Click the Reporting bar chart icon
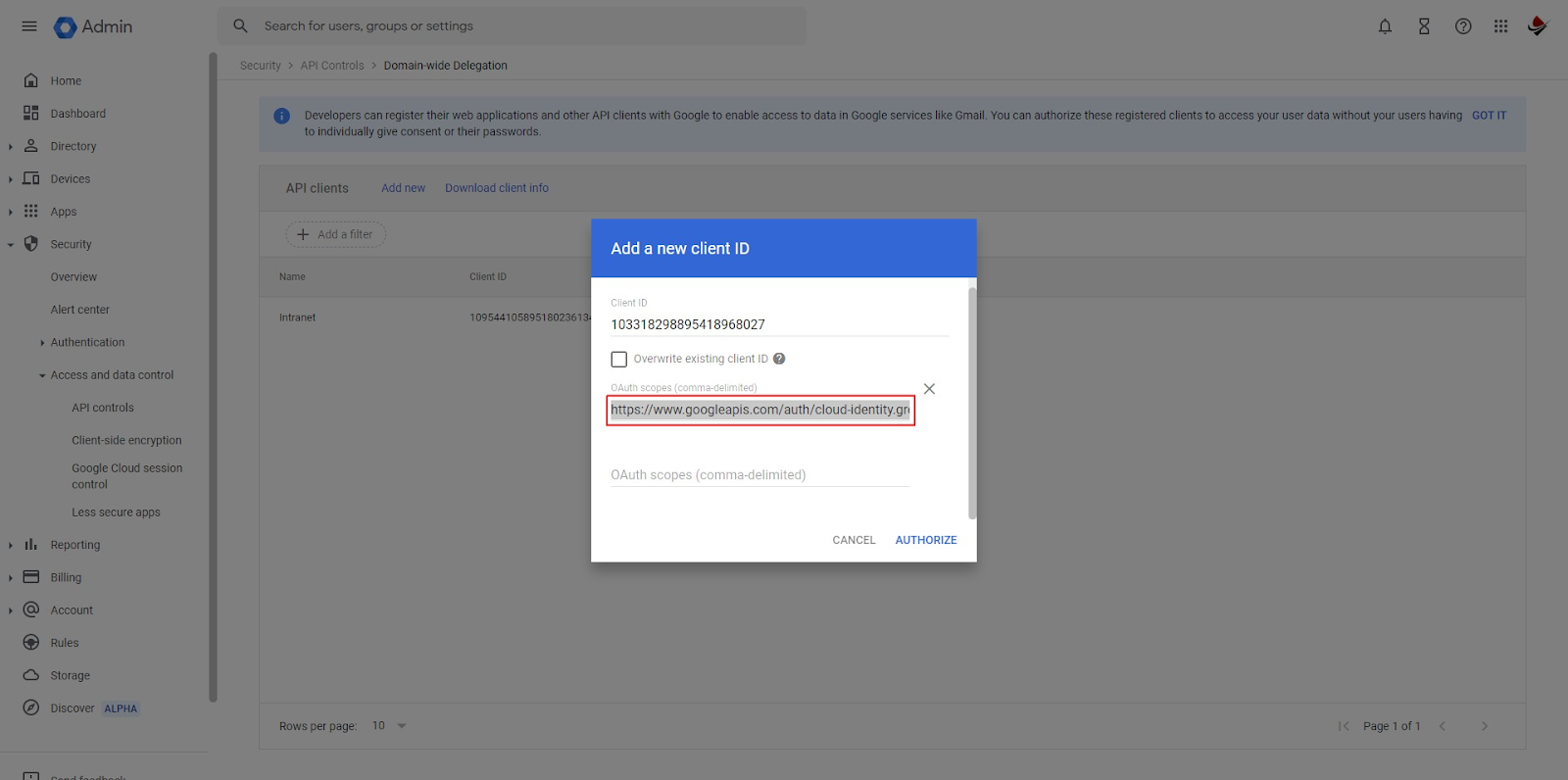Viewport: 1568px width, 780px height. click(31, 544)
